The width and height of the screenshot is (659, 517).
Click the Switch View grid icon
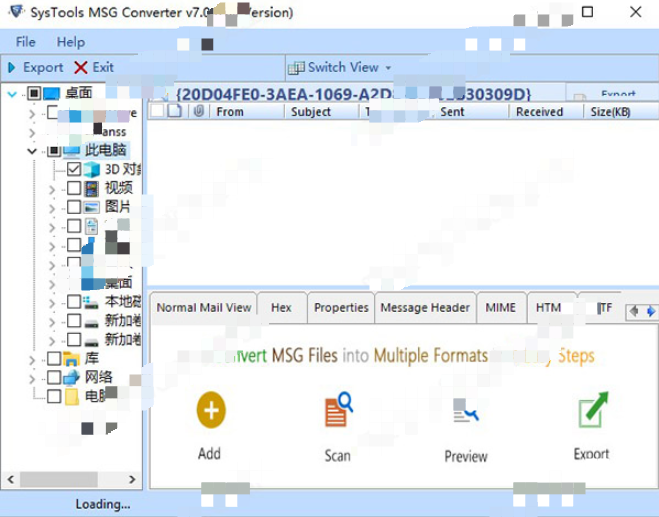[x=296, y=68]
